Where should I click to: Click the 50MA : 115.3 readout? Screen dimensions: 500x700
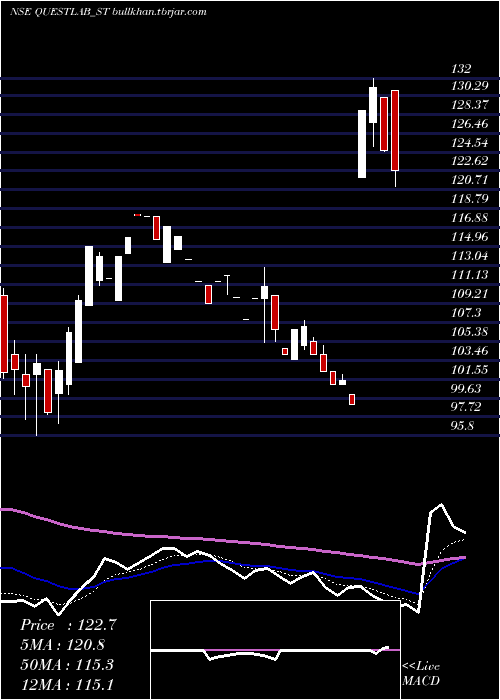pyautogui.click(x=67, y=665)
